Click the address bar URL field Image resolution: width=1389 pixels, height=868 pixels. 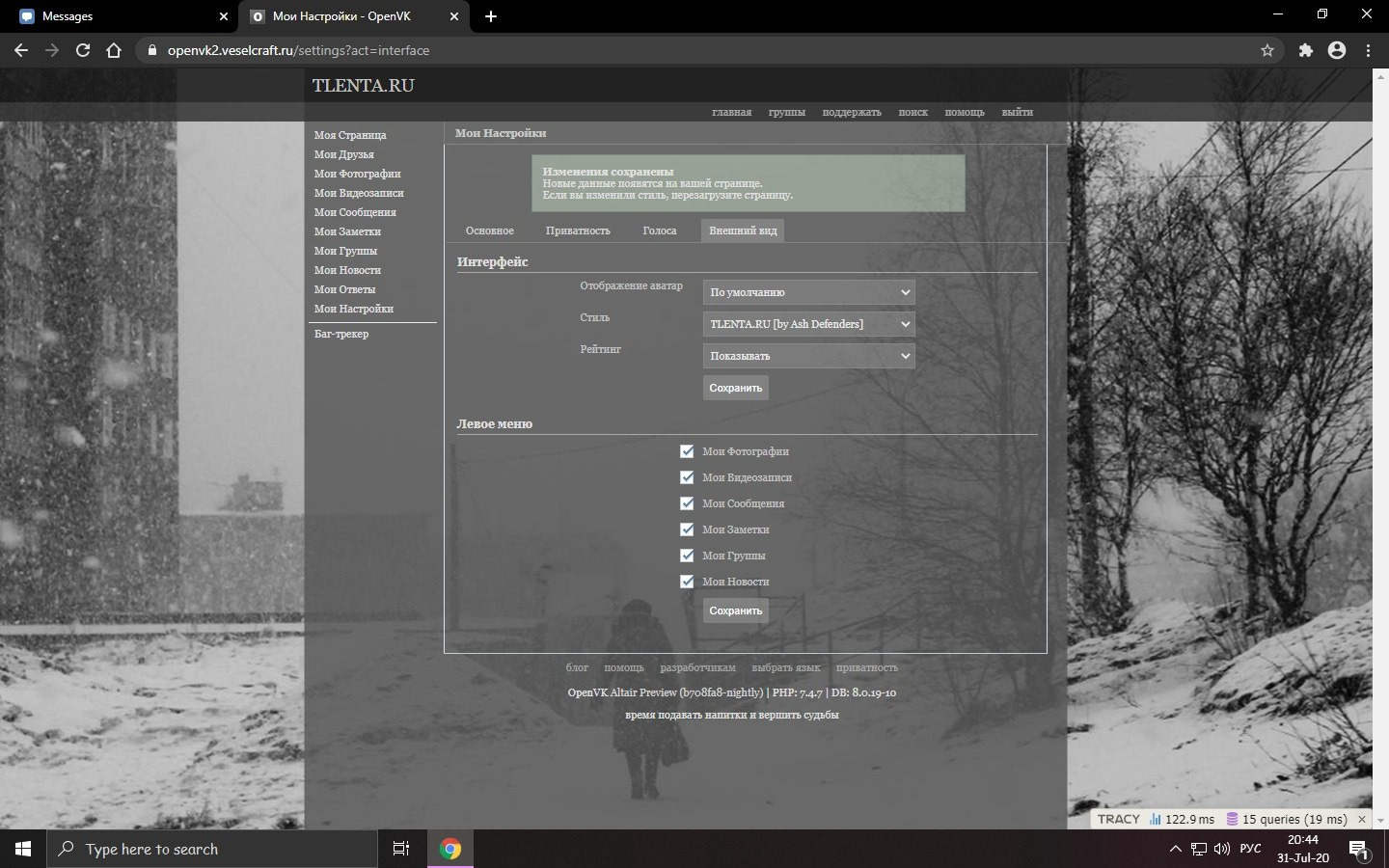pyautogui.click(x=675, y=50)
